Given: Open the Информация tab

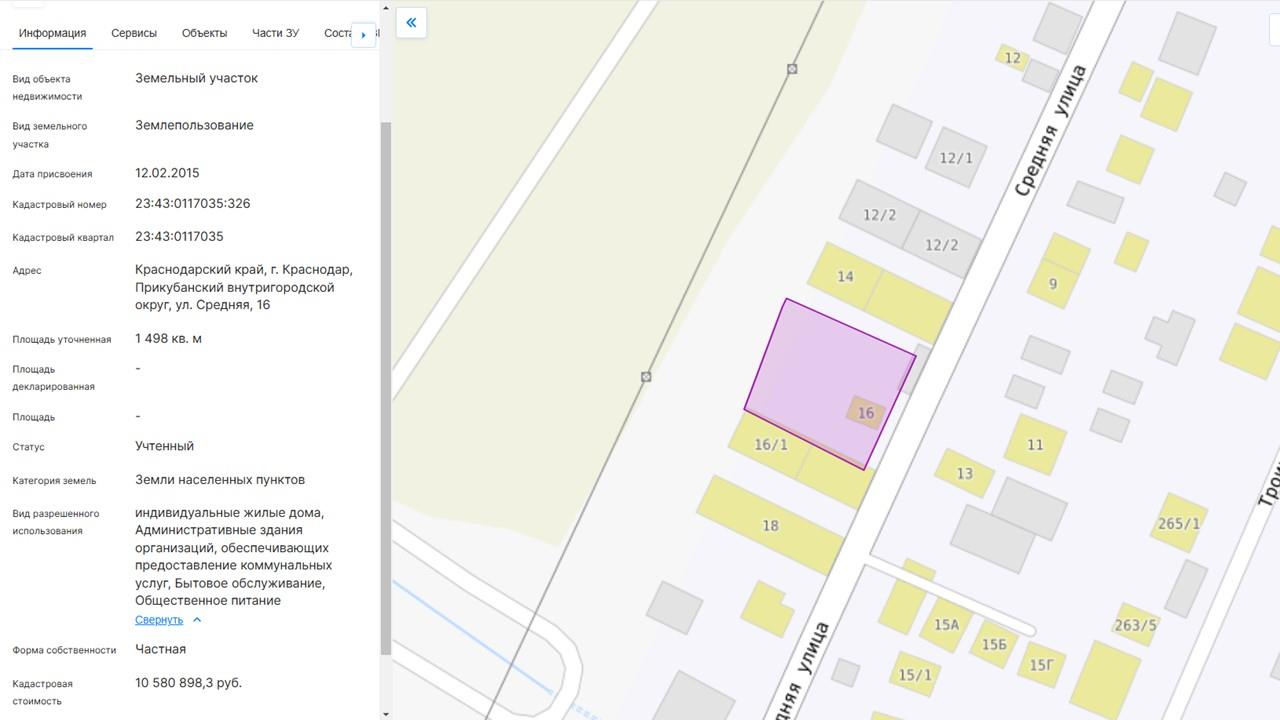Looking at the screenshot, I should 52,33.
